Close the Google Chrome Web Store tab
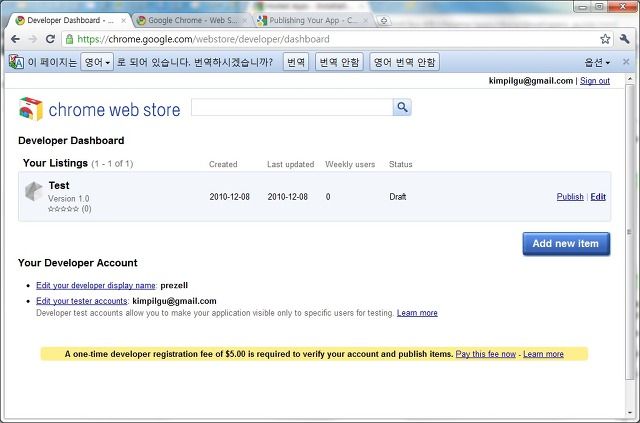The height and width of the screenshot is (423, 640). pyautogui.click(x=244, y=20)
